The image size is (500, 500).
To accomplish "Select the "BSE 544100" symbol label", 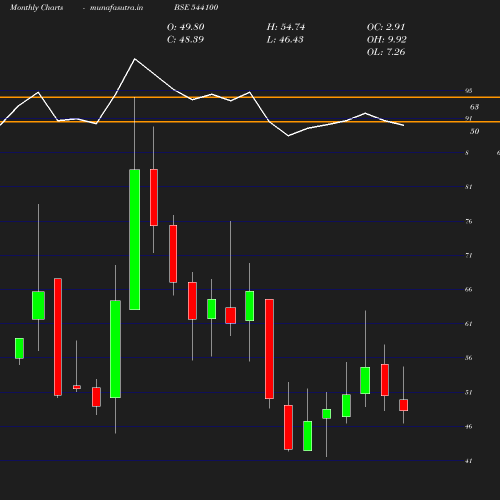I will tap(196, 7).
